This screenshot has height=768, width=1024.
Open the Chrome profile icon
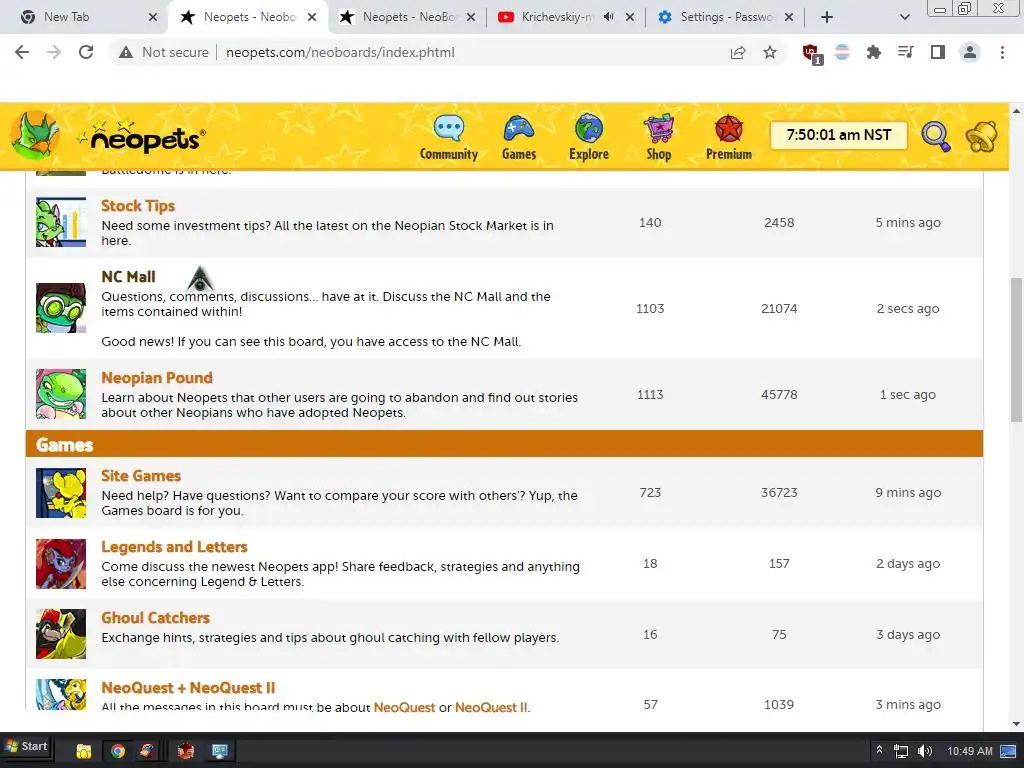click(x=970, y=52)
